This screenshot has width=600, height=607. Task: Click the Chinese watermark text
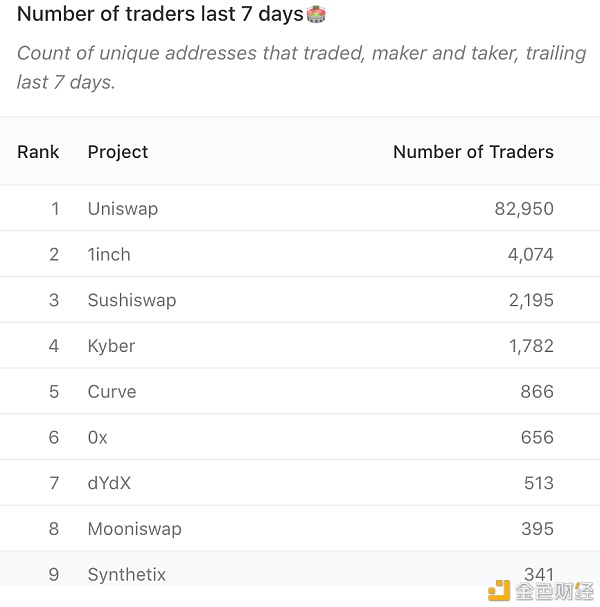pos(554,592)
